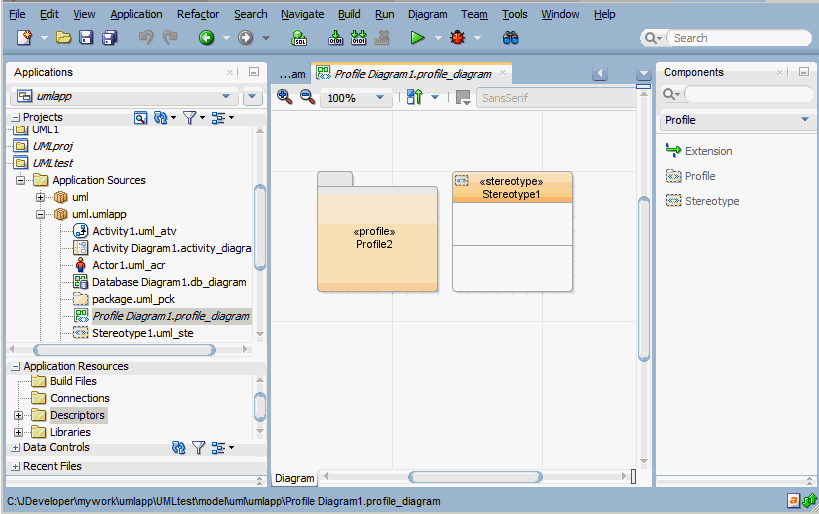Click the Redo toolbar icon
The width and height of the screenshot is (819, 514).
coord(170,38)
